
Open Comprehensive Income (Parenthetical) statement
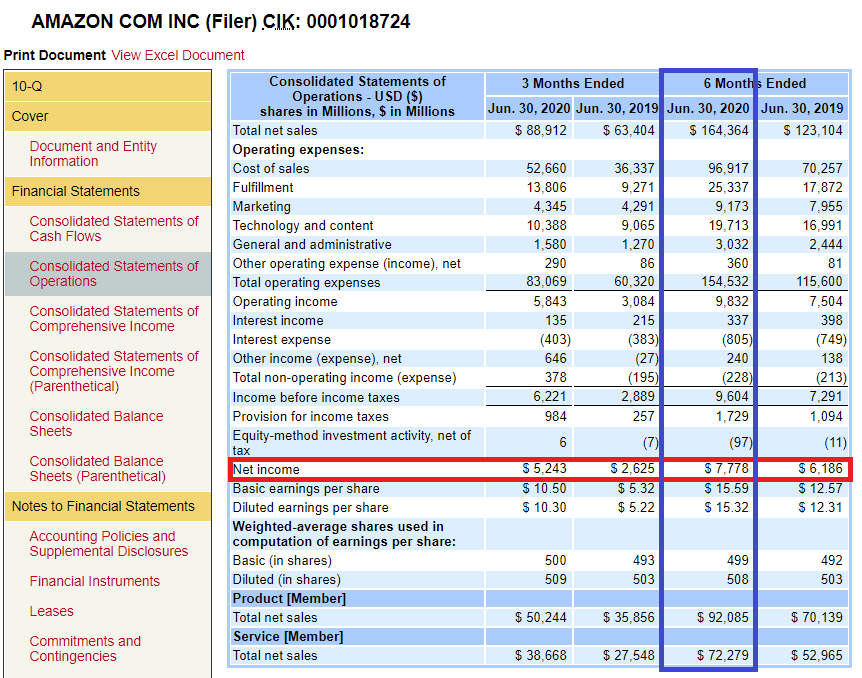[x=114, y=371]
